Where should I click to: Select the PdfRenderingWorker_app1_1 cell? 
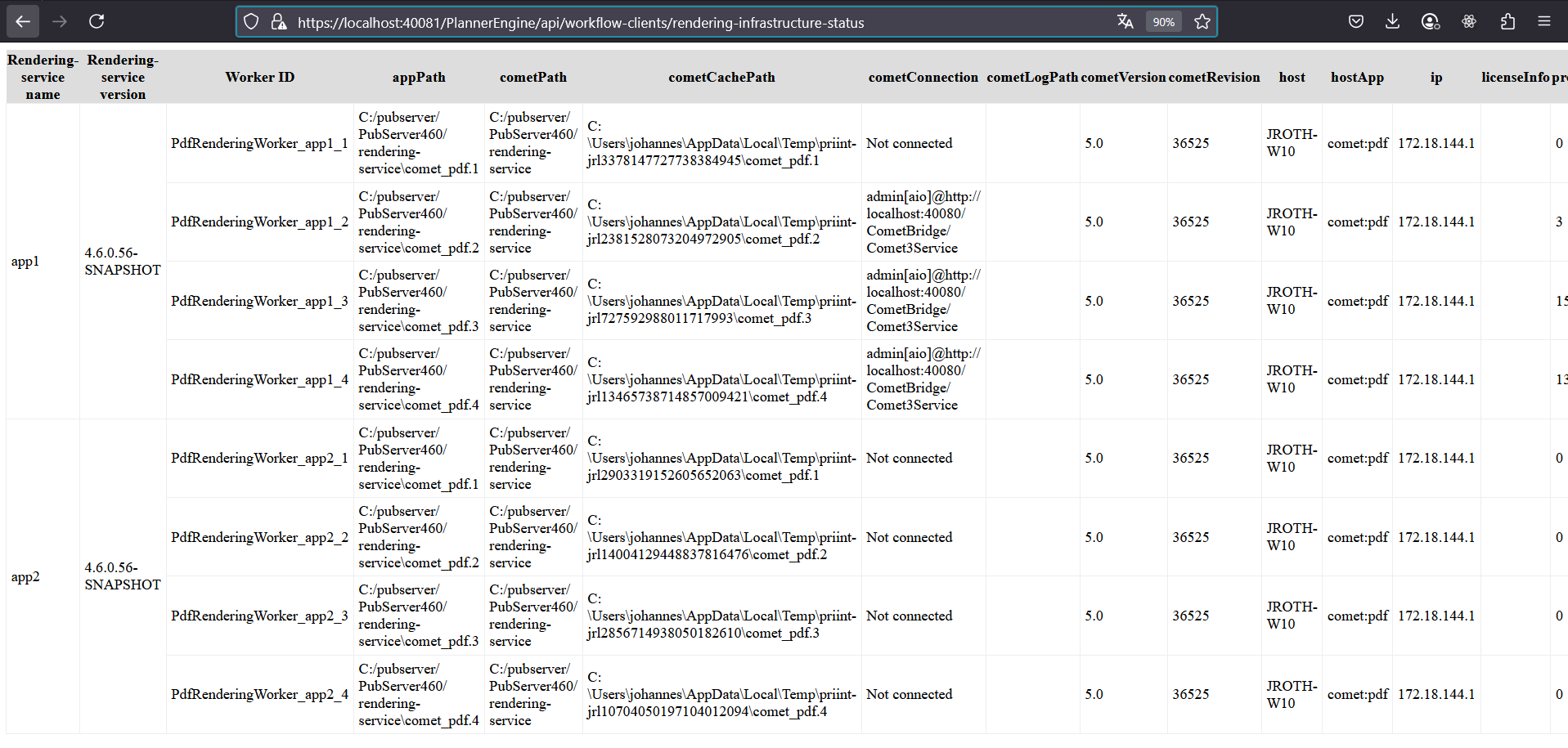coord(259,143)
